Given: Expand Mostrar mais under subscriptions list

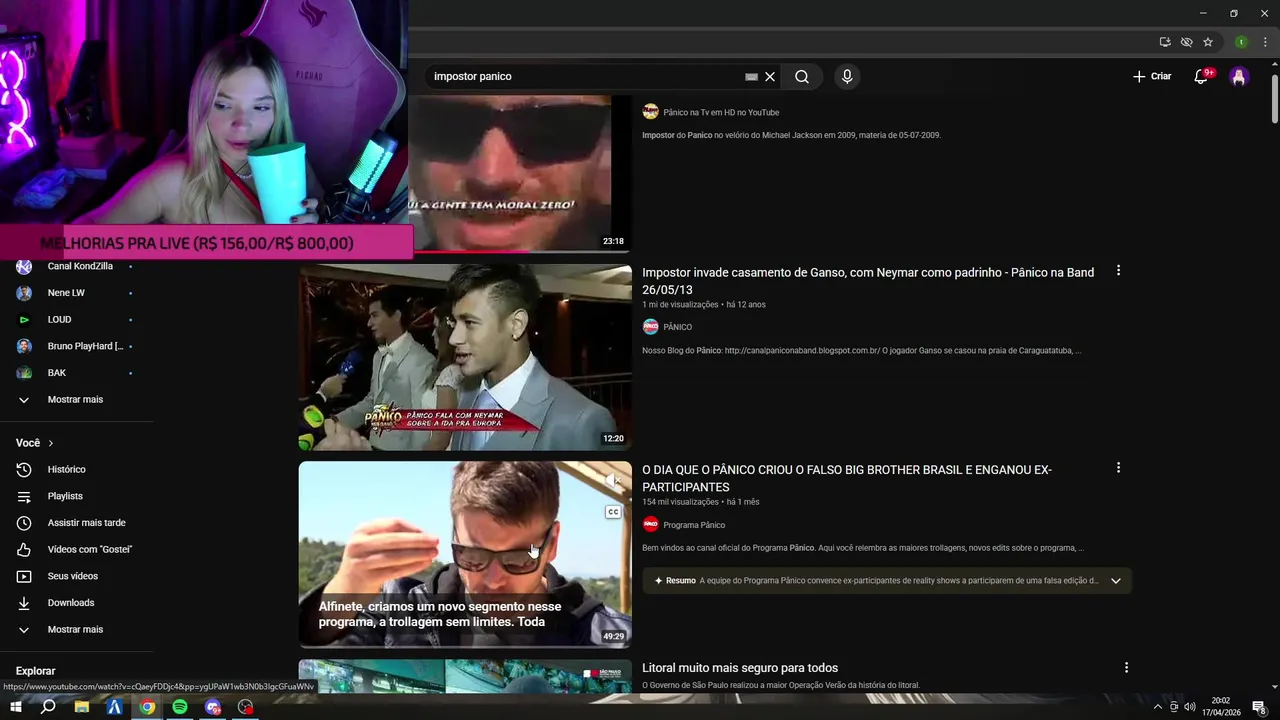Looking at the screenshot, I should click(x=77, y=399).
